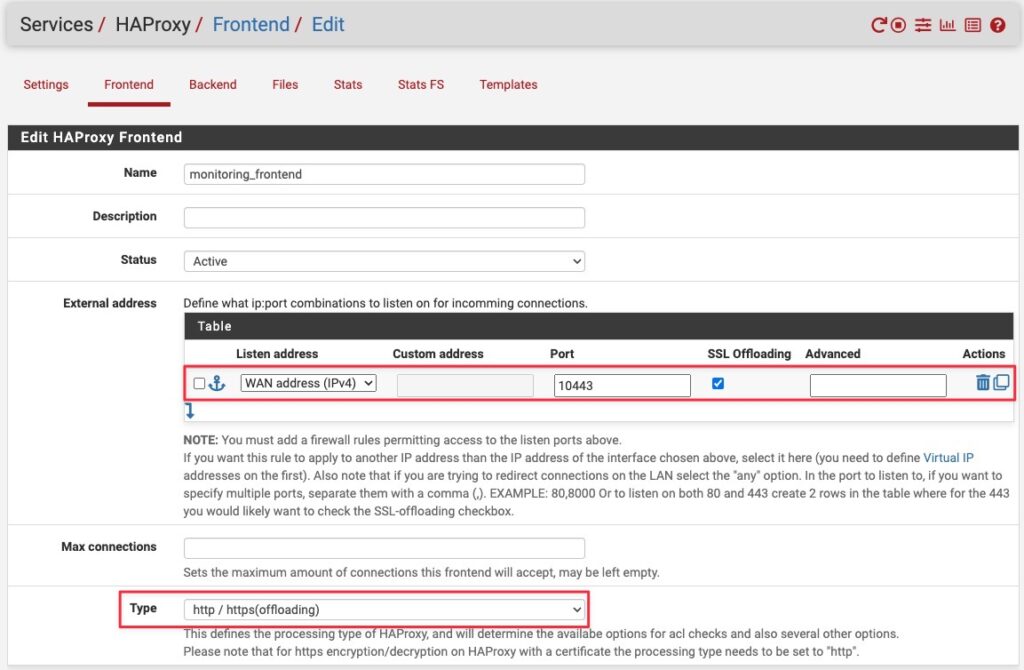The height and width of the screenshot is (670, 1024).
Task: Click the Type label
Action: 143,608
